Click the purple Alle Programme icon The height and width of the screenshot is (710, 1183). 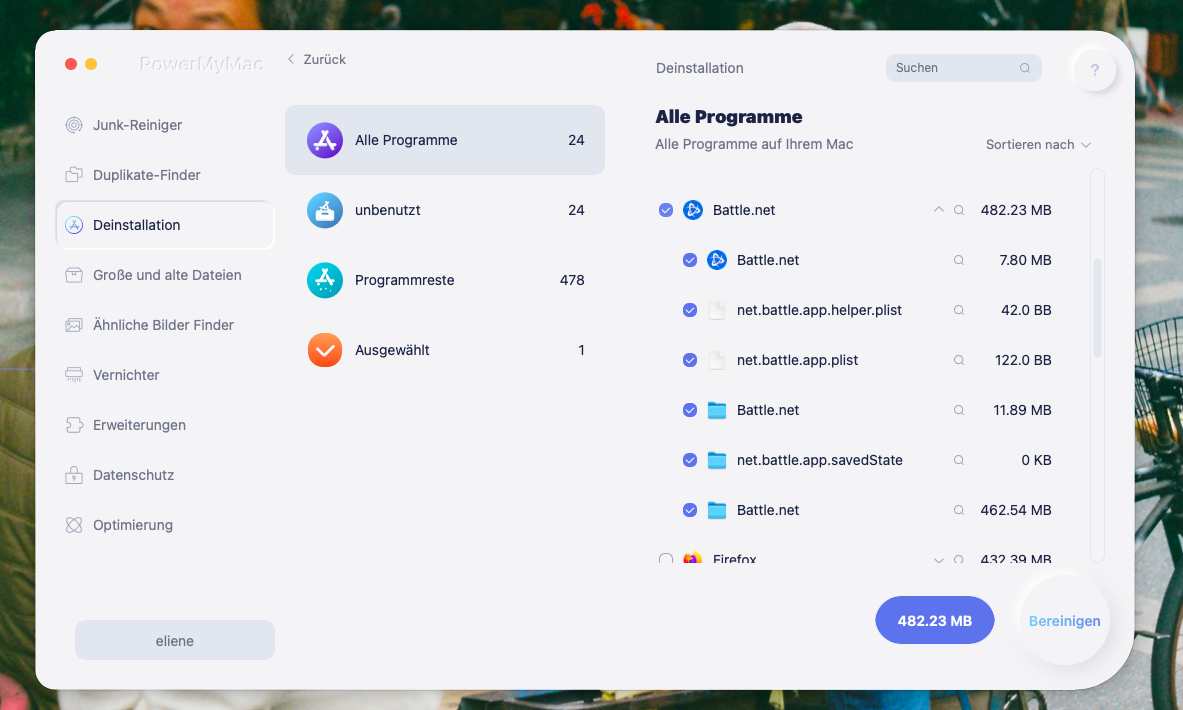tap(325, 140)
